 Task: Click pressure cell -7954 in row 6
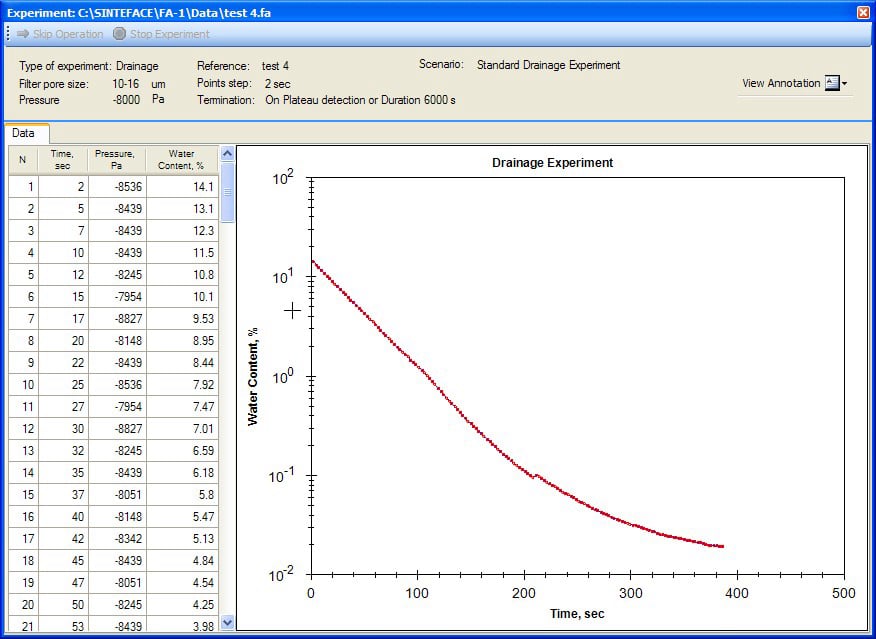click(x=117, y=297)
